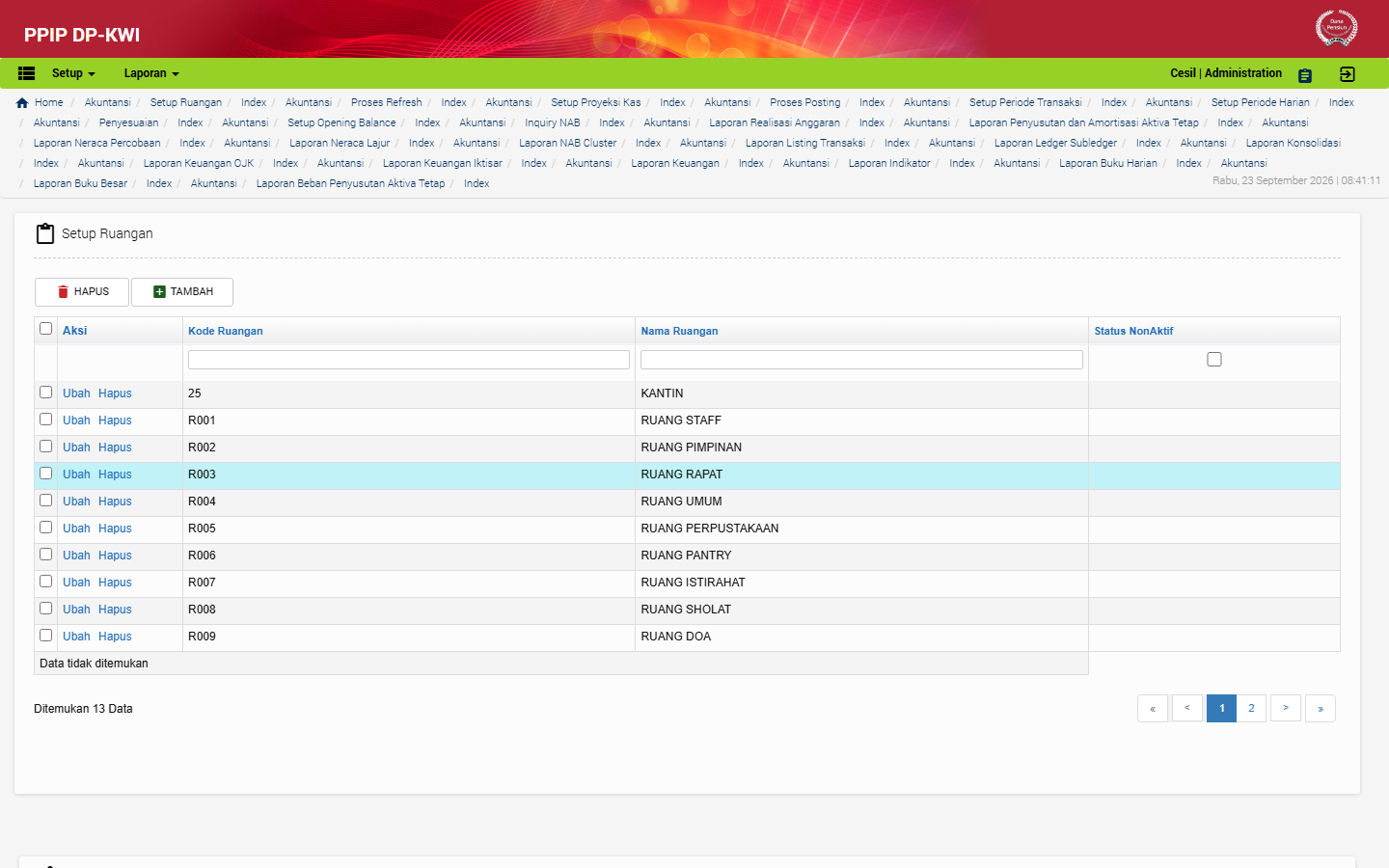The width and height of the screenshot is (1389, 868).
Task: Sort by Nama Ruangan column header
Action: (x=679, y=331)
